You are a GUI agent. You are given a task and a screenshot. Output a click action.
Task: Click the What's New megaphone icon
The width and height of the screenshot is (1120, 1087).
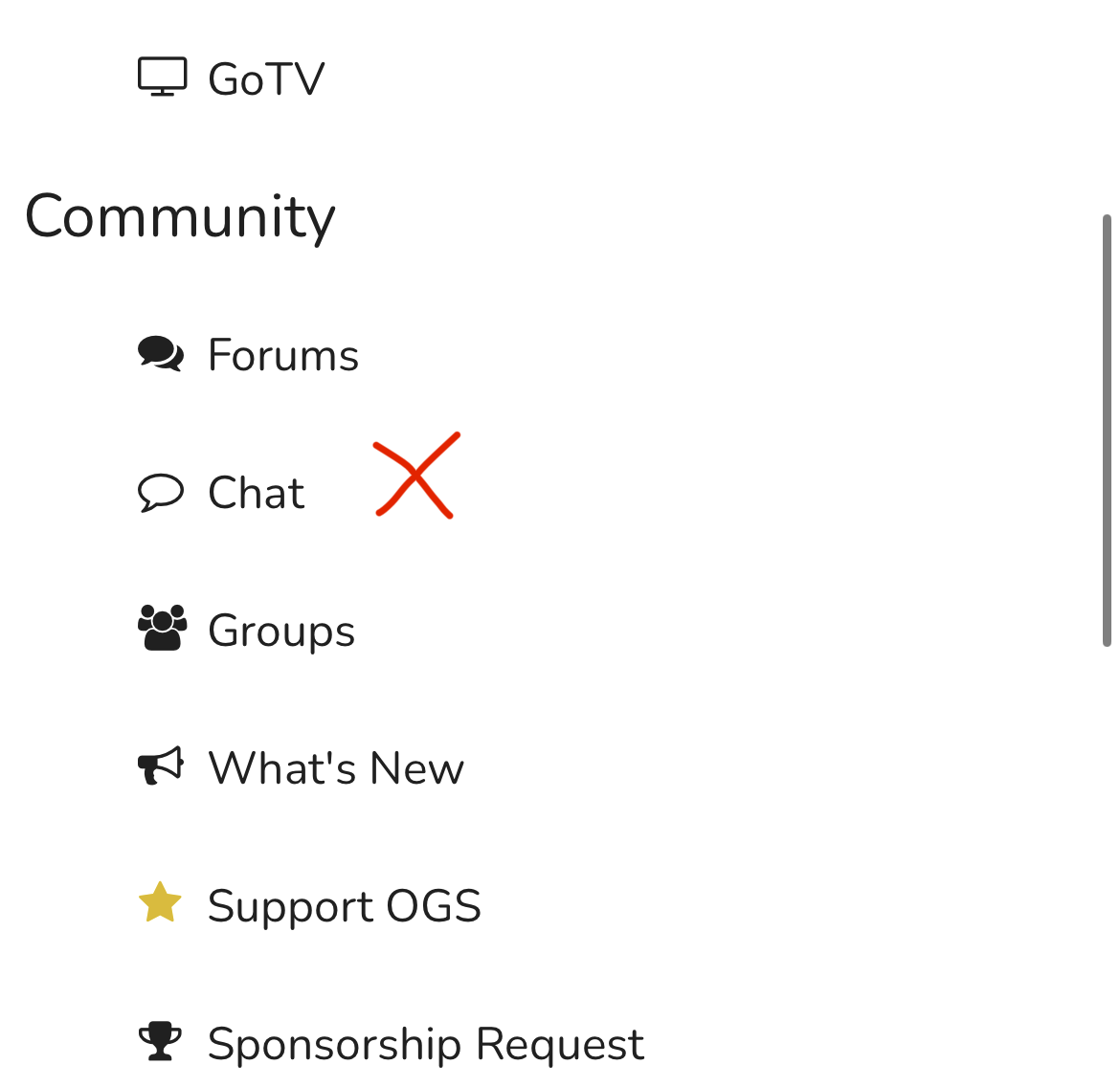(x=161, y=766)
